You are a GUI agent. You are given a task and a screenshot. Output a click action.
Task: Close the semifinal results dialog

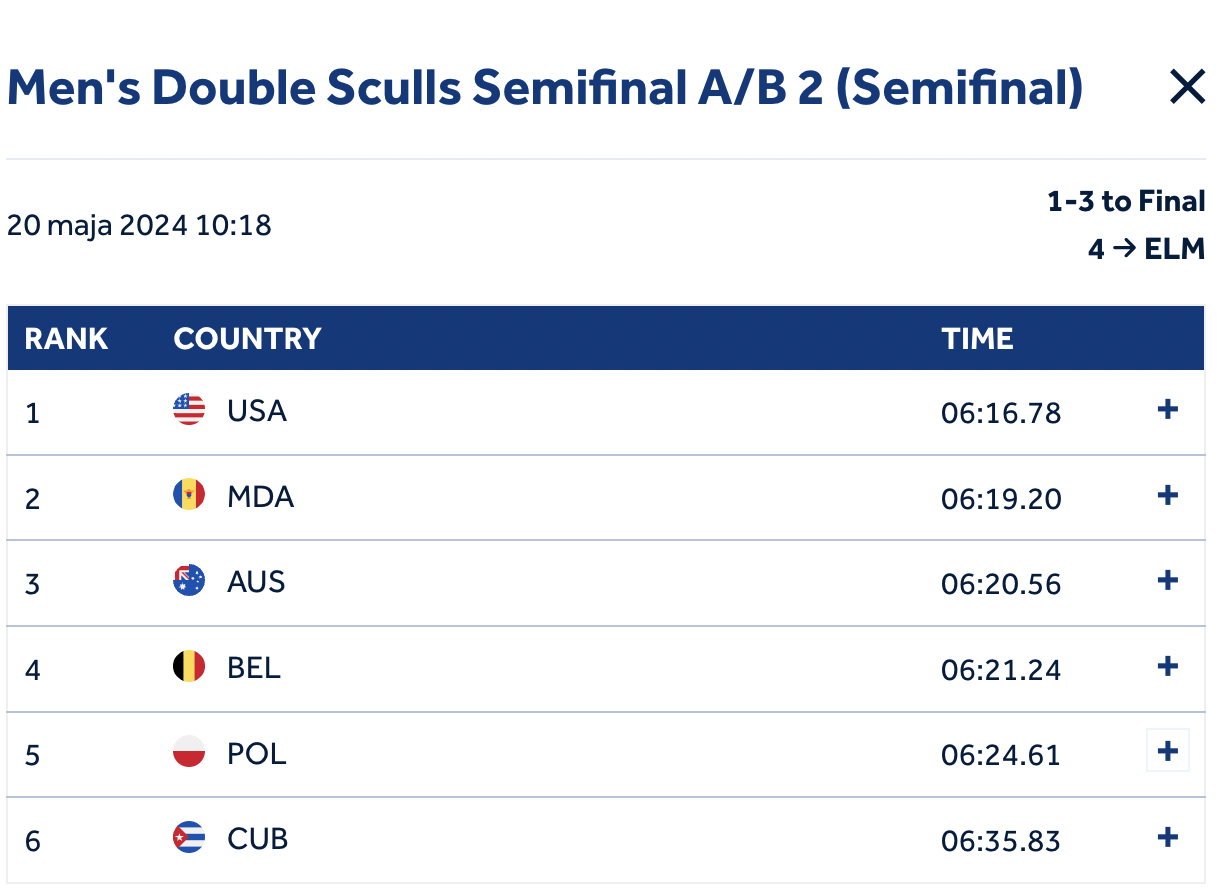coord(1187,89)
